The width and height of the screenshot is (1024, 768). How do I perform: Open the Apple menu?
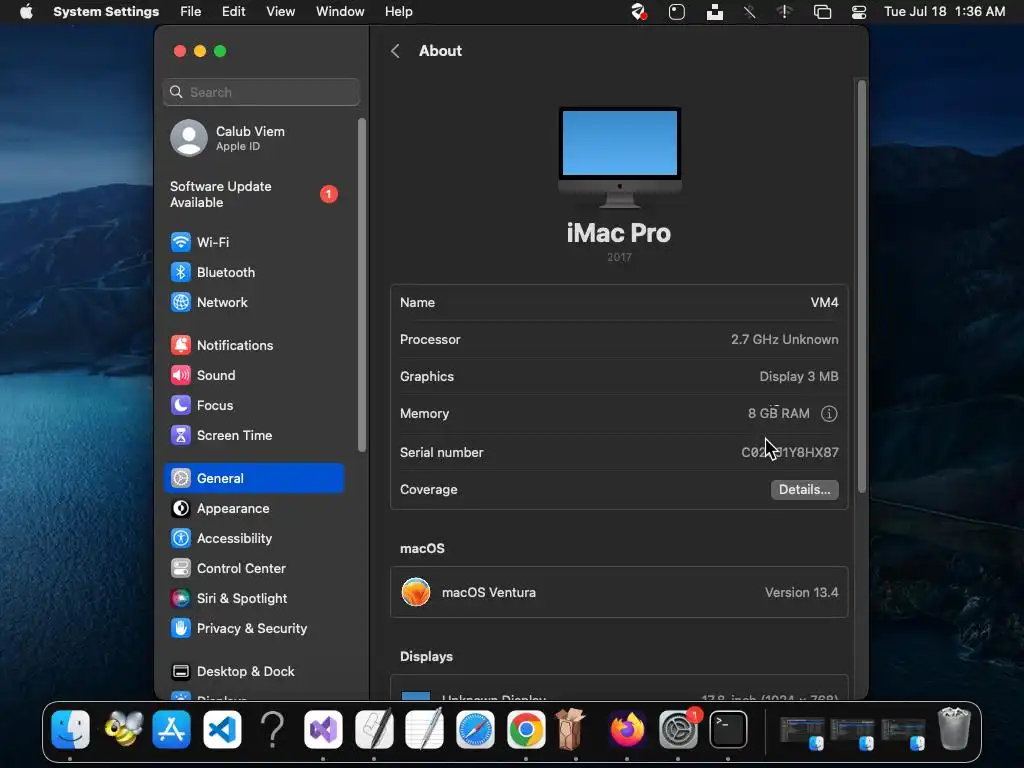[x=26, y=12]
